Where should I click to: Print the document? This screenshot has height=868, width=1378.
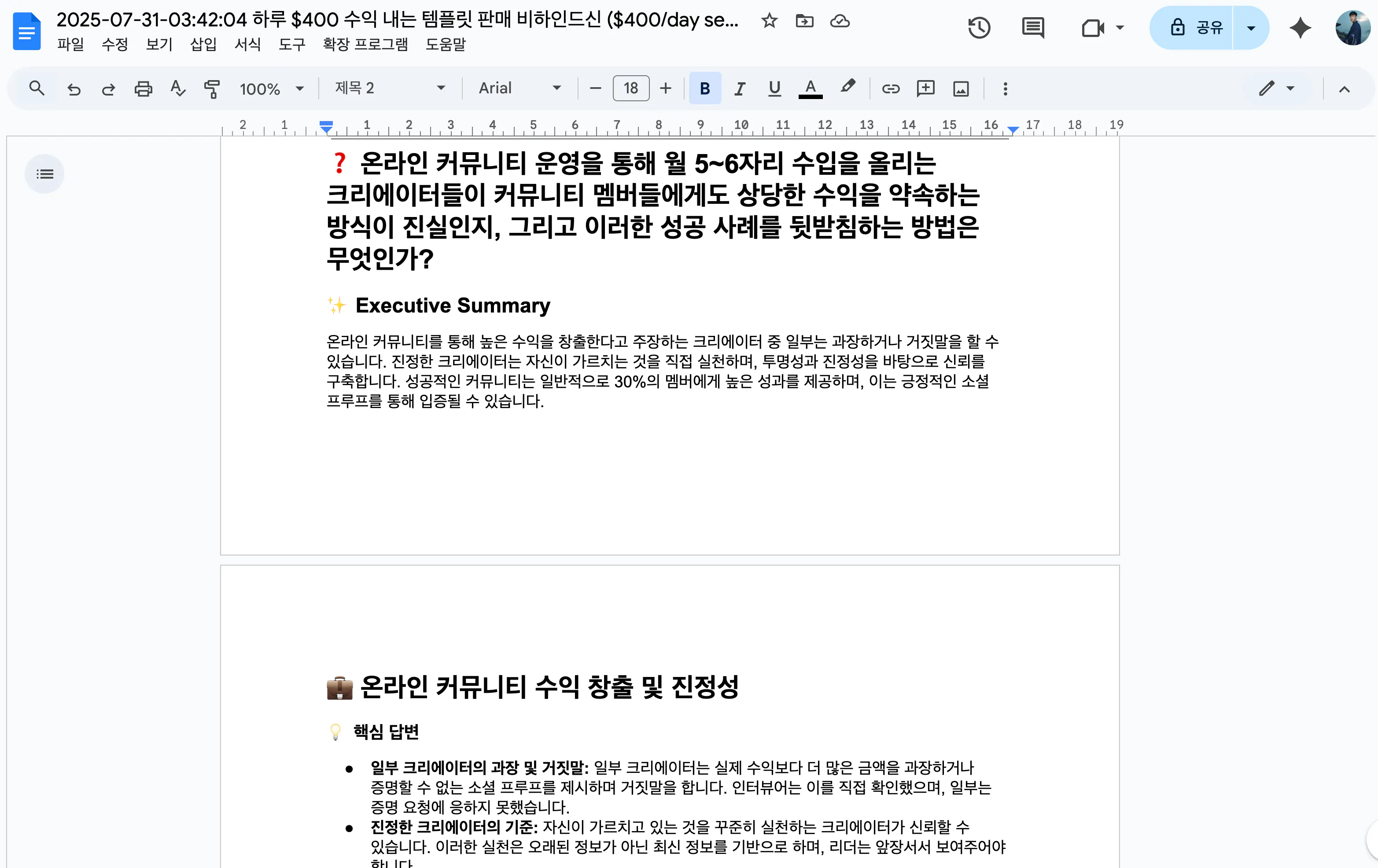point(143,88)
